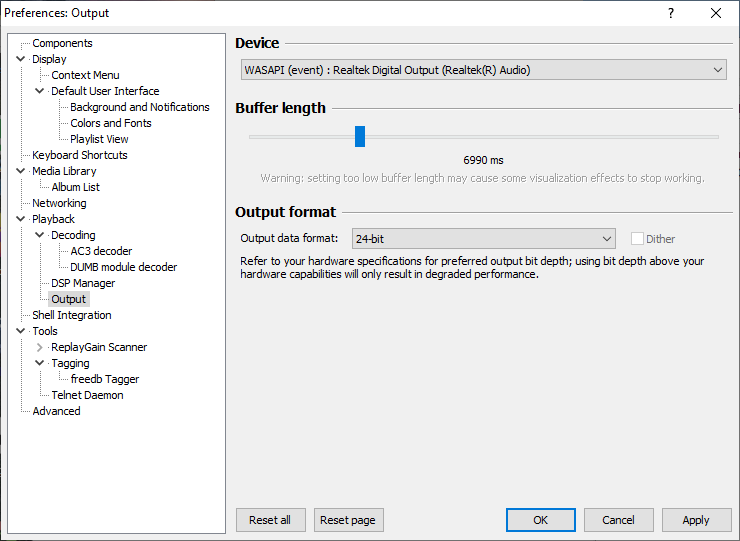Collapse the Decoding tree node
This screenshot has width=740, height=541.
pyautogui.click(x=40, y=235)
